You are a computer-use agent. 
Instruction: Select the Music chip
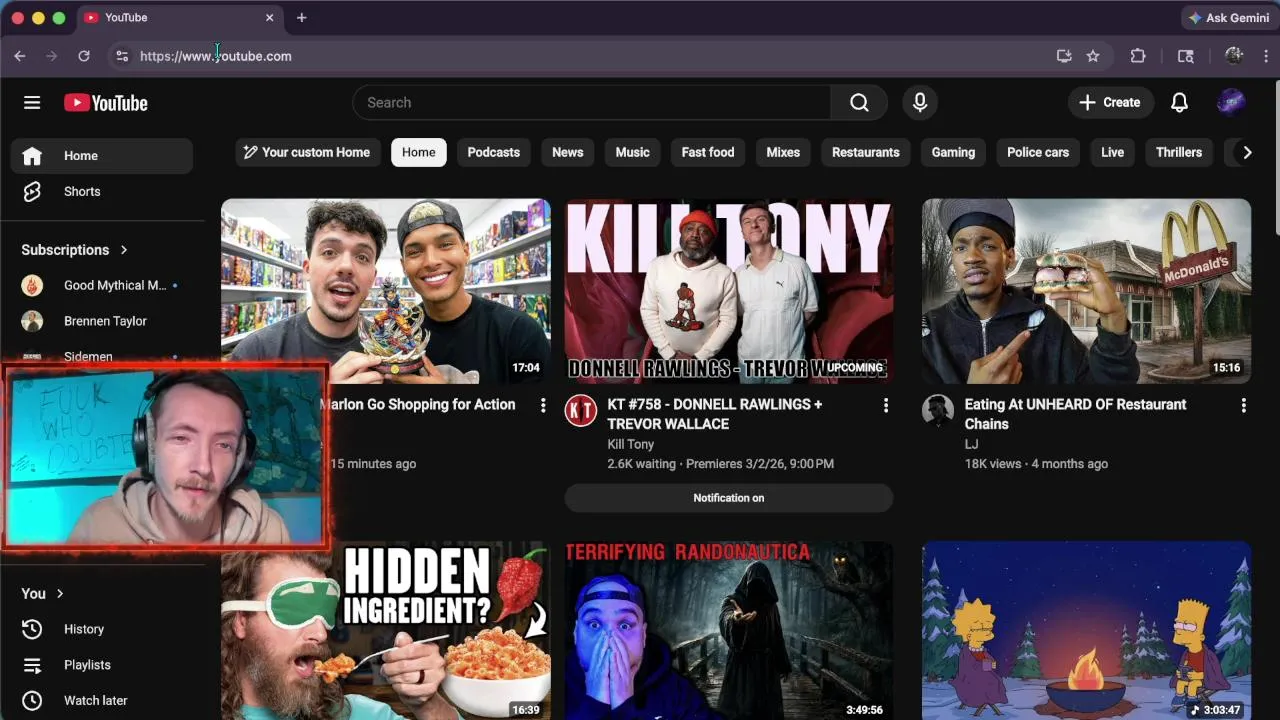[632, 152]
